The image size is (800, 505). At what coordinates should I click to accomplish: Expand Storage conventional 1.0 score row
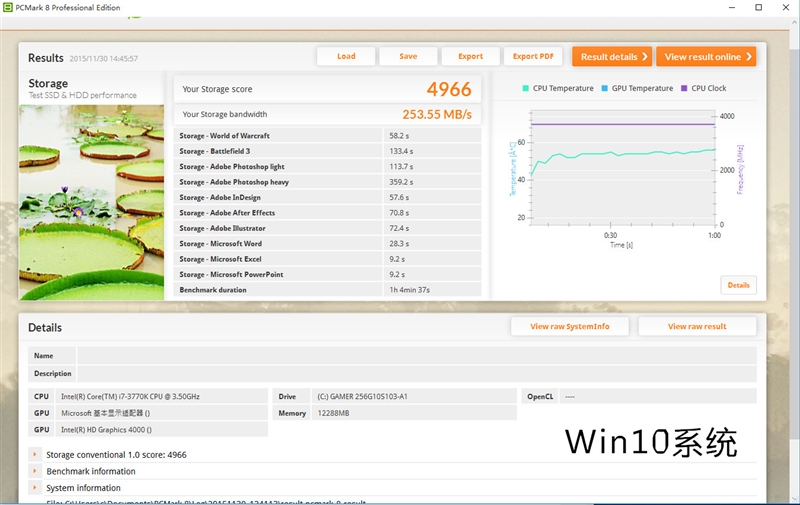[x=35, y=455]
